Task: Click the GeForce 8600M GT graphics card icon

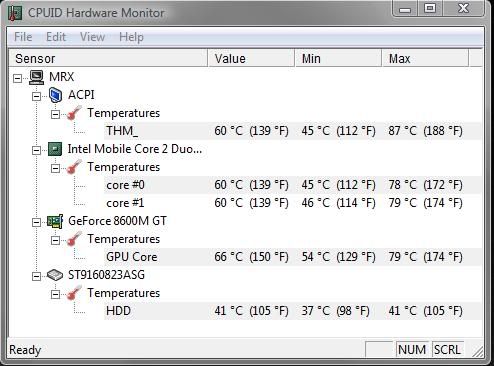Action: [x=55, y=221]
